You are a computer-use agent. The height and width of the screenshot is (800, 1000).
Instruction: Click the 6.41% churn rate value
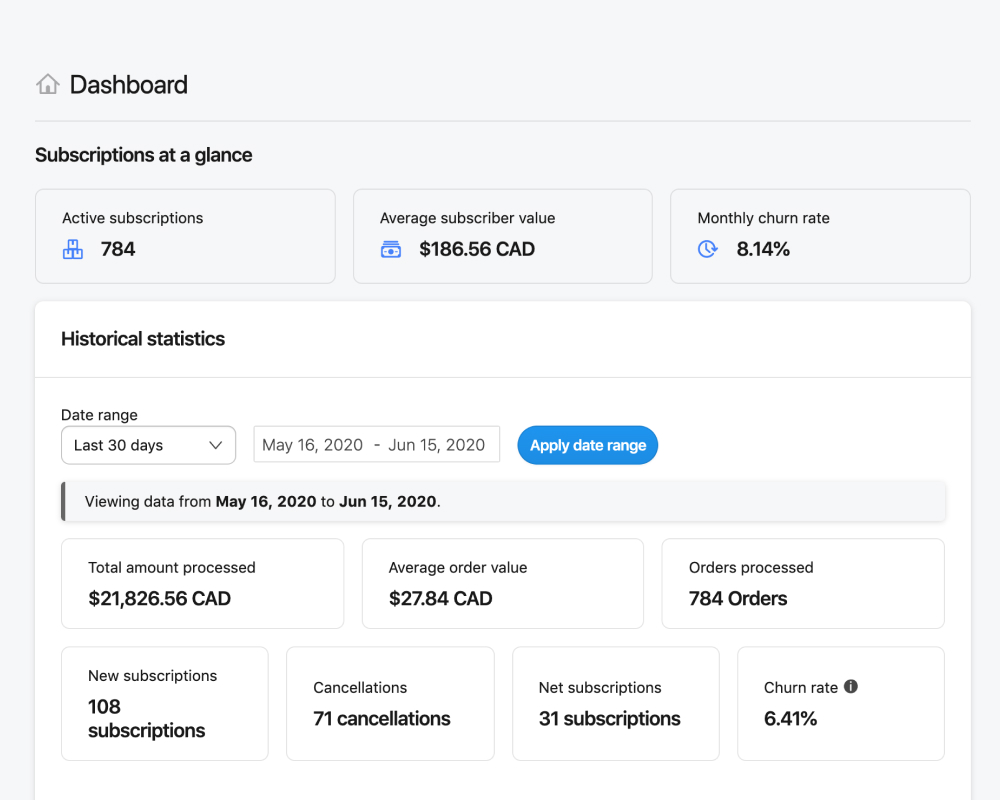(x=791, y=719)
